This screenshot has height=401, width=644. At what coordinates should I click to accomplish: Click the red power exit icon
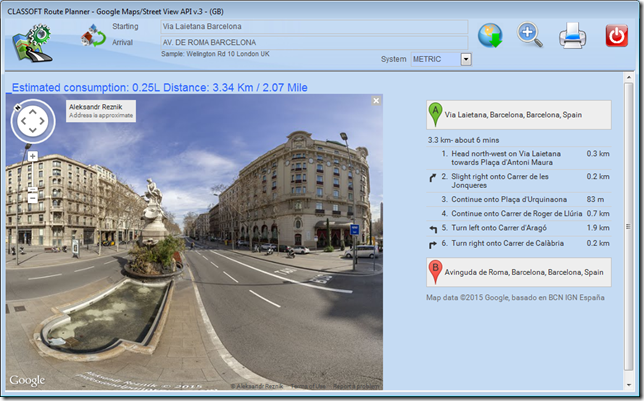tap(616, 36)
